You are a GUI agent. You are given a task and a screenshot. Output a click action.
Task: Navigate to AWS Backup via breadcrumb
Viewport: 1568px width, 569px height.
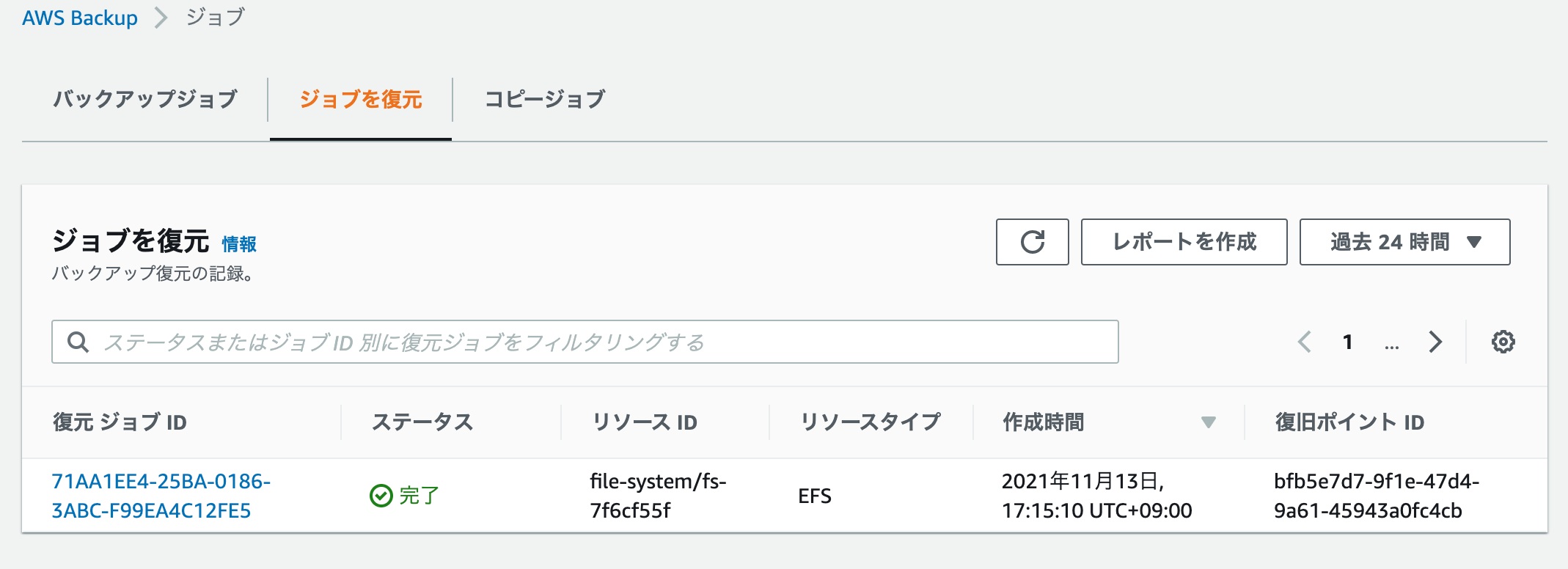click(79, 17)
